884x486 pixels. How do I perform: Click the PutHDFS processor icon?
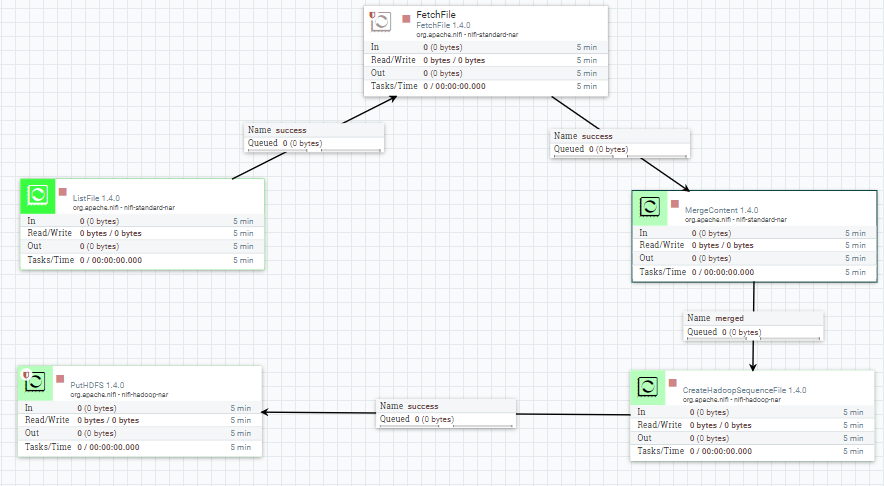tap(35, 383)
